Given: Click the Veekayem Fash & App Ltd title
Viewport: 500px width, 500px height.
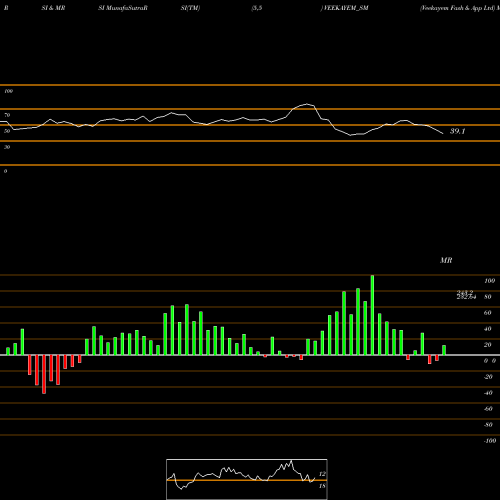Looking at the screenshot, I should [x=457, y=8].
